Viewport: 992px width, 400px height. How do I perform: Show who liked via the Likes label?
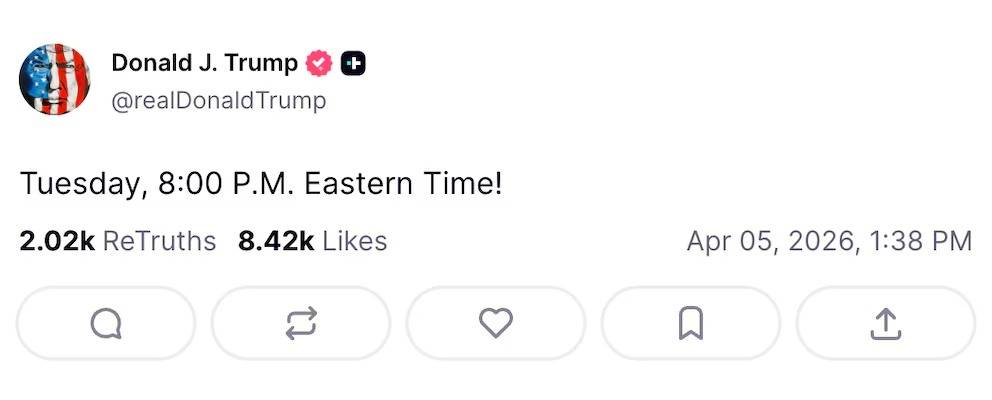355,241
